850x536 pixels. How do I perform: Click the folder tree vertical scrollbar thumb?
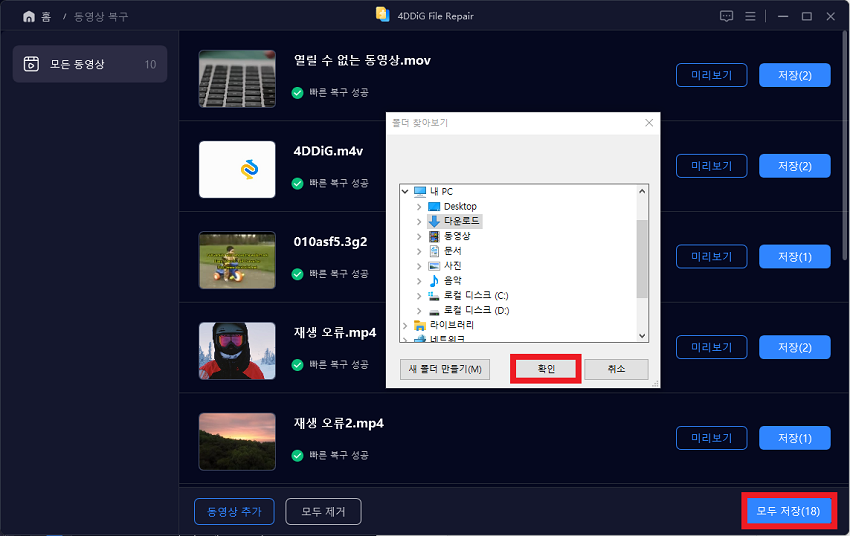(x=642, y=259)
